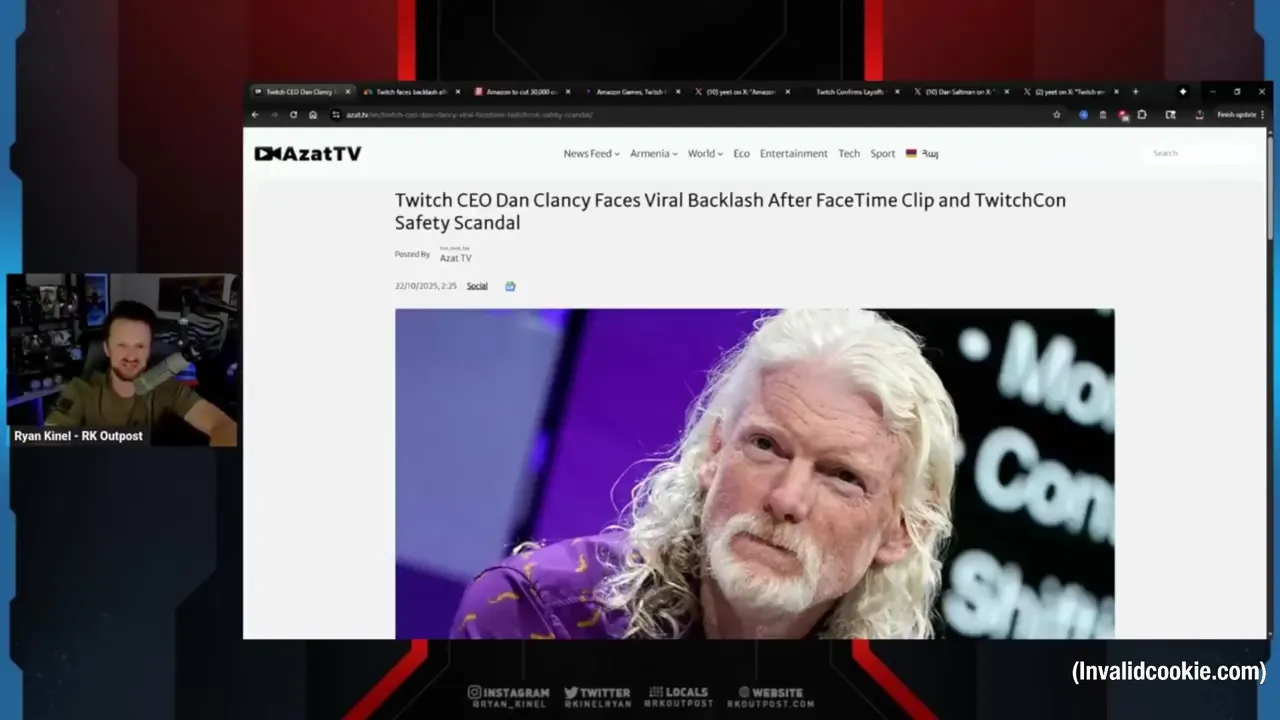Close the 'Twitch CEO Dan Clancy' tab
The height and width of the screenshot is (720, 1280).
pyautogui.click(x=348, y=92)
